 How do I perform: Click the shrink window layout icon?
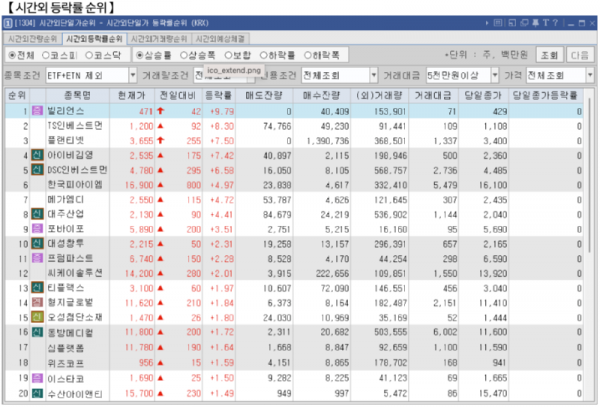(x=512, y=23)
